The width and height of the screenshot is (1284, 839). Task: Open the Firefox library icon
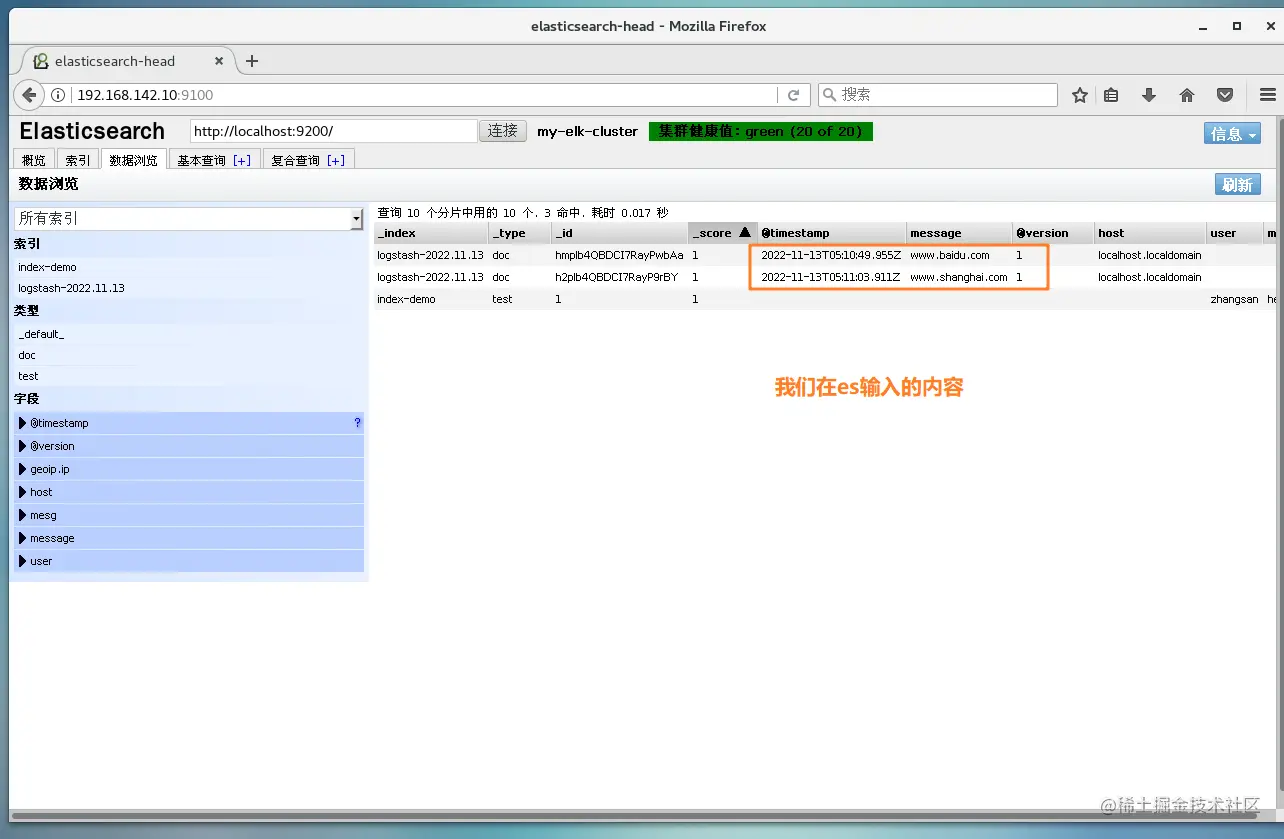pos(1111,94)
